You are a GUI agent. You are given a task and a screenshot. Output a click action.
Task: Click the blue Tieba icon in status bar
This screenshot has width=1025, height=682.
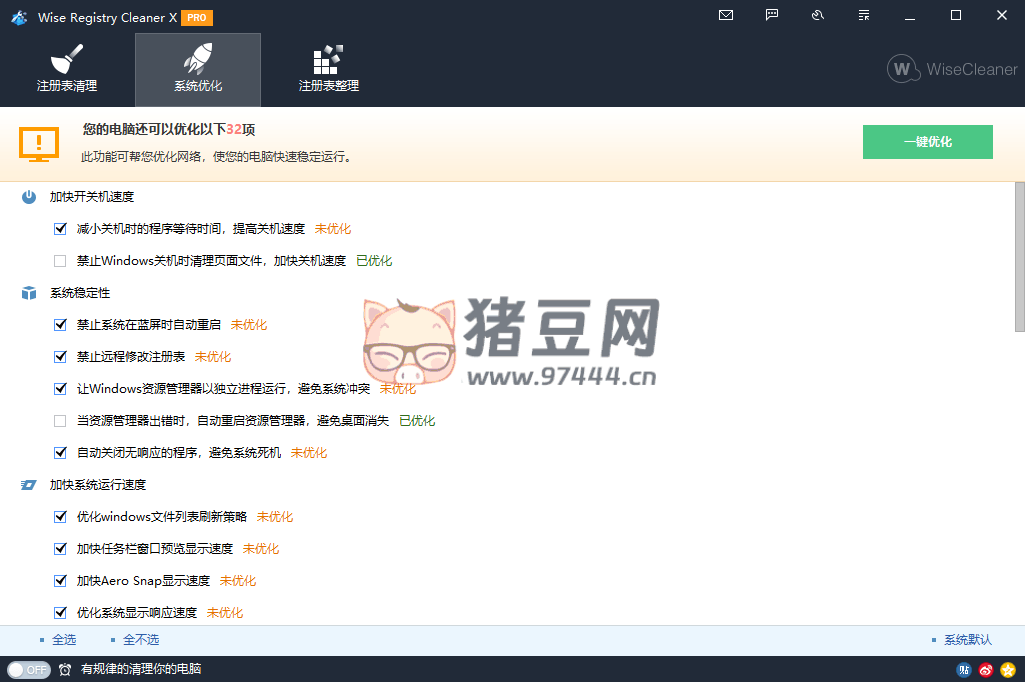[964, 670]
